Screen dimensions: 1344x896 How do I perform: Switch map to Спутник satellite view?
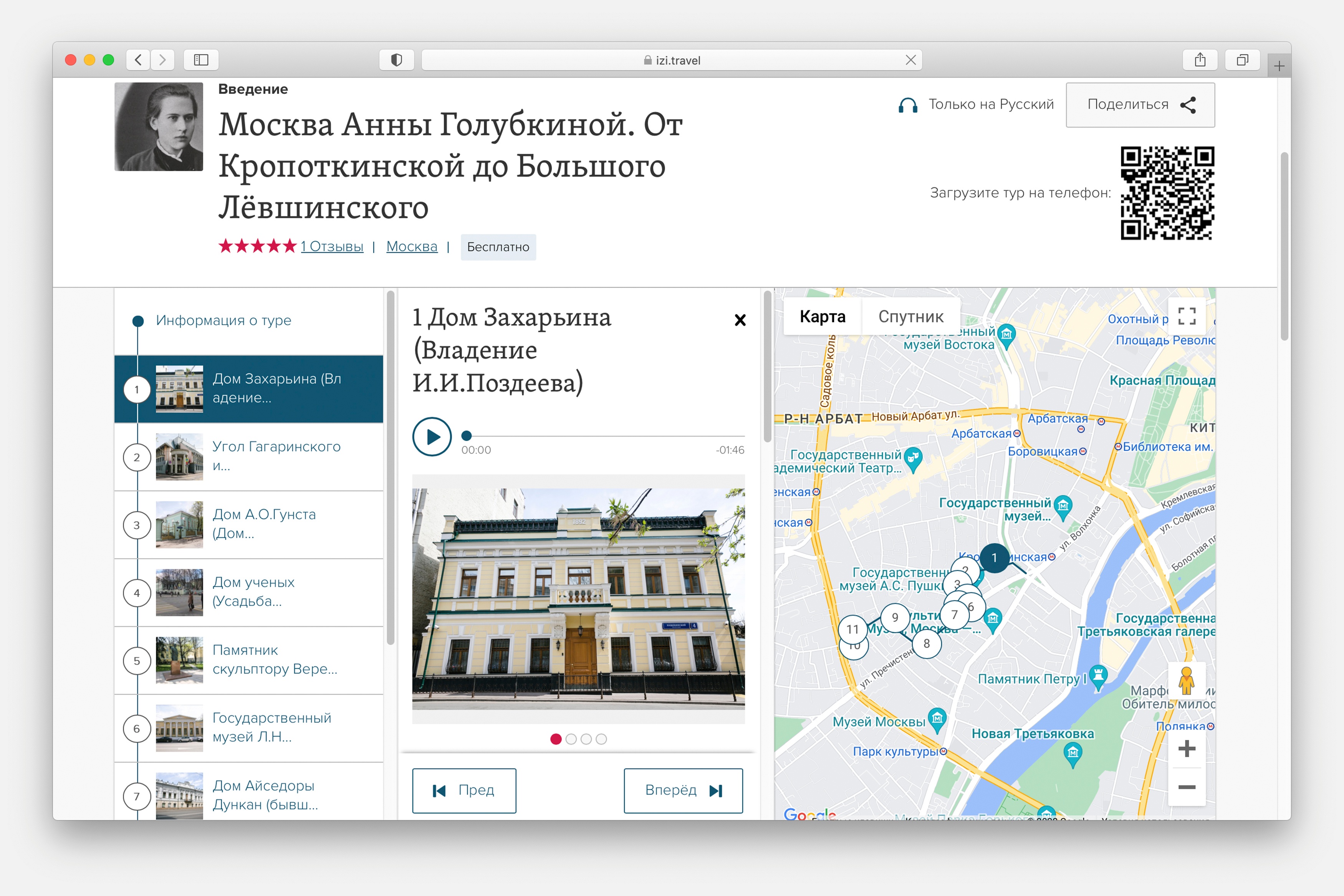pos(911,316)
